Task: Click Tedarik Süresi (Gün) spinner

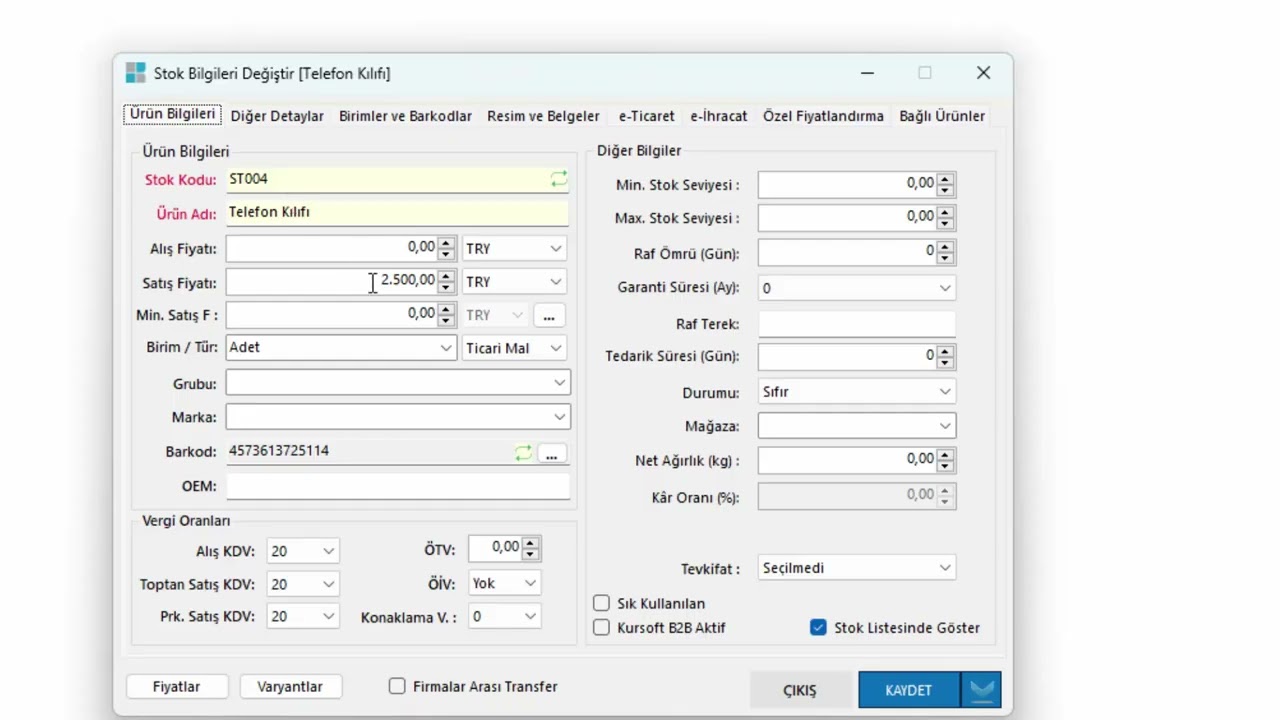Action: click(x=945, y=356)
